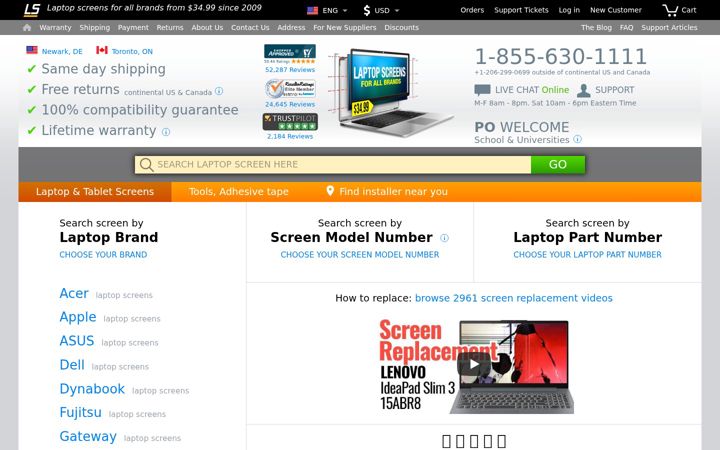The width and height of the screenshot is (720, 450).
Task: Open Lifetime warranty info icon
Action: (166, 132)
